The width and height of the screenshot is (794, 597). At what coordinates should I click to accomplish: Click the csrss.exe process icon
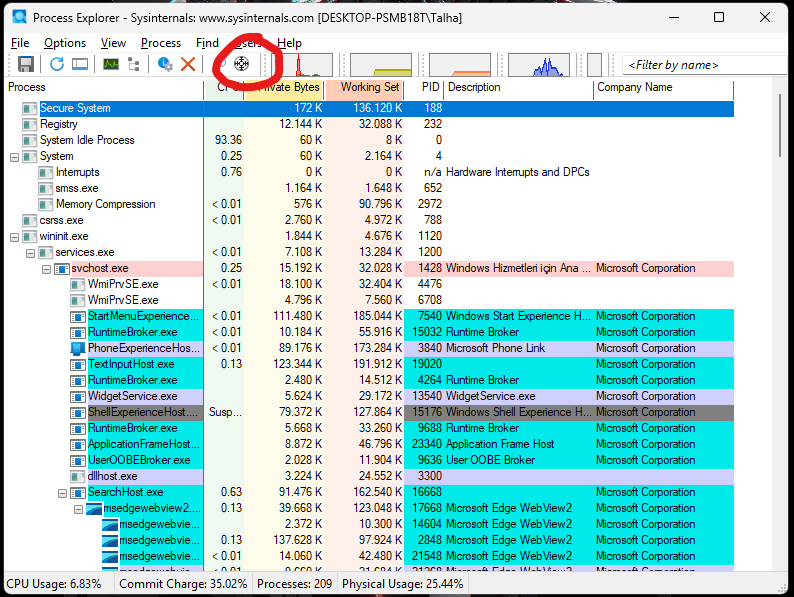pos(29,221)
